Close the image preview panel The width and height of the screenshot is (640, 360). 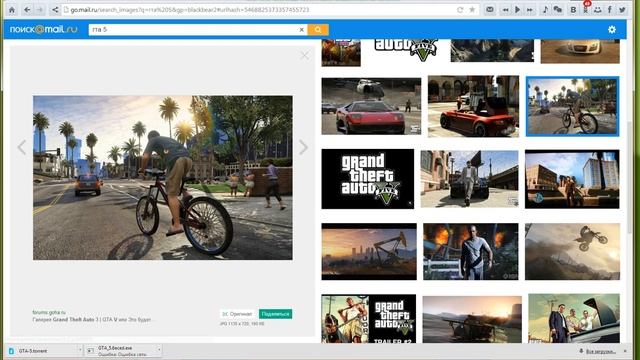coord(304,55)
